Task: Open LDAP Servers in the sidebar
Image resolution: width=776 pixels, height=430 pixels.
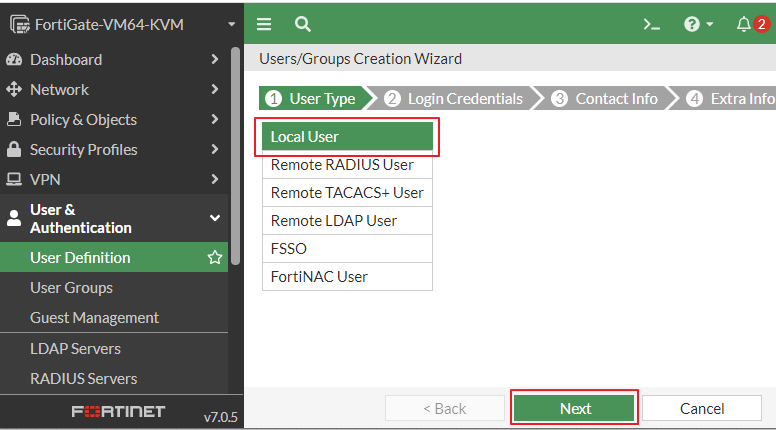Action: (x=75, y=349)
